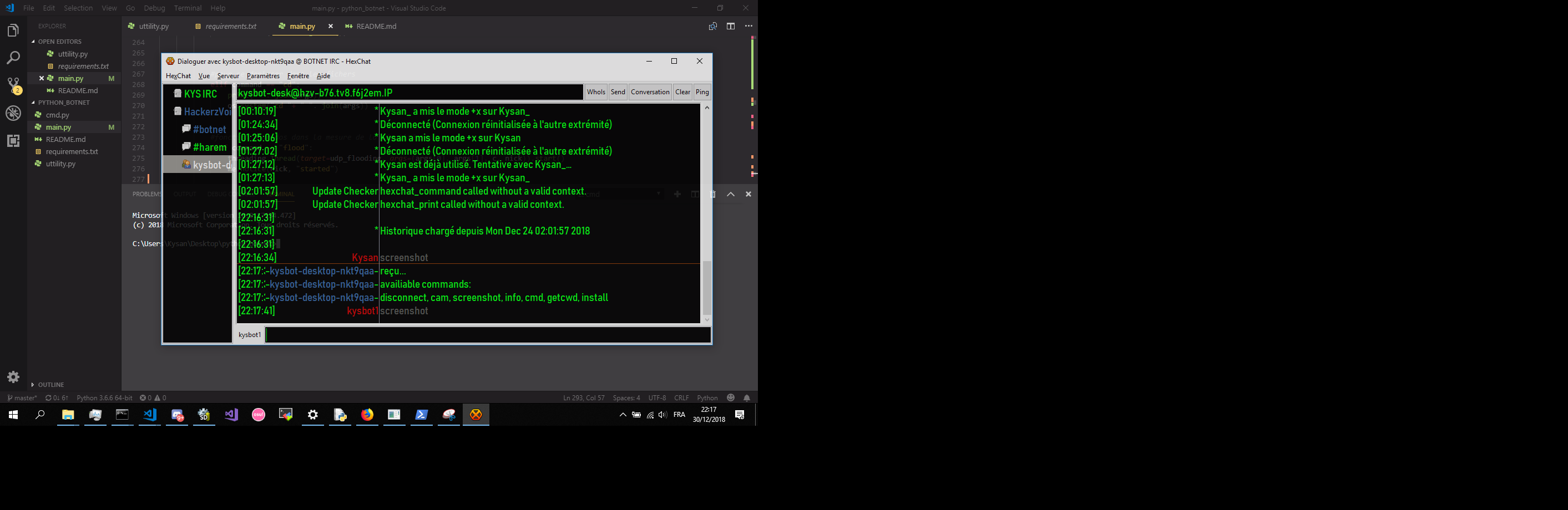Open the VS Code Debug menu
The height and width of the screenshot is (510, 1568).
pos(155,8)
